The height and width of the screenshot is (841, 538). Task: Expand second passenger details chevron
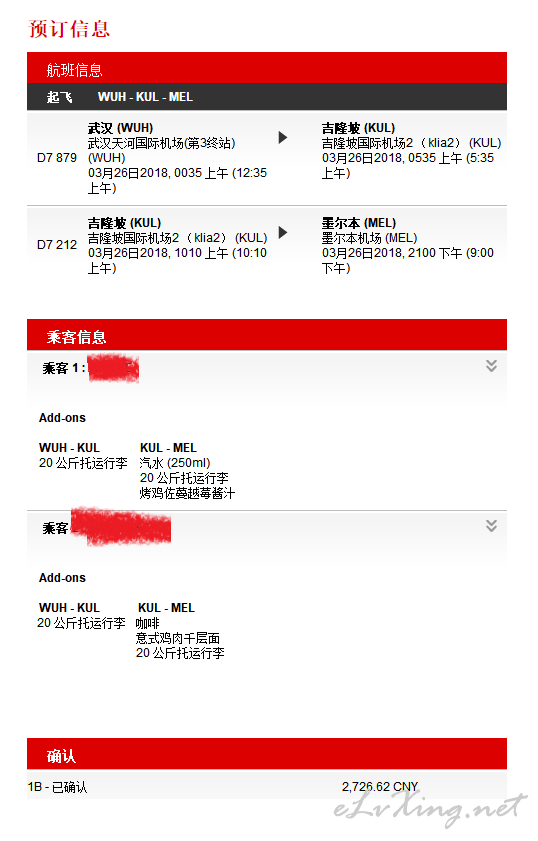[x=491, y=526]
